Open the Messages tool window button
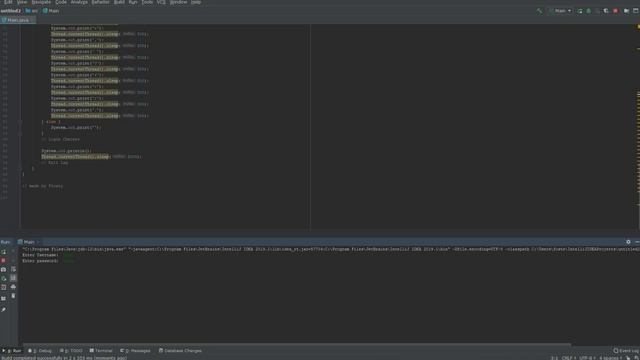Viewport: 640px width, 360px height. pos(135,351)
